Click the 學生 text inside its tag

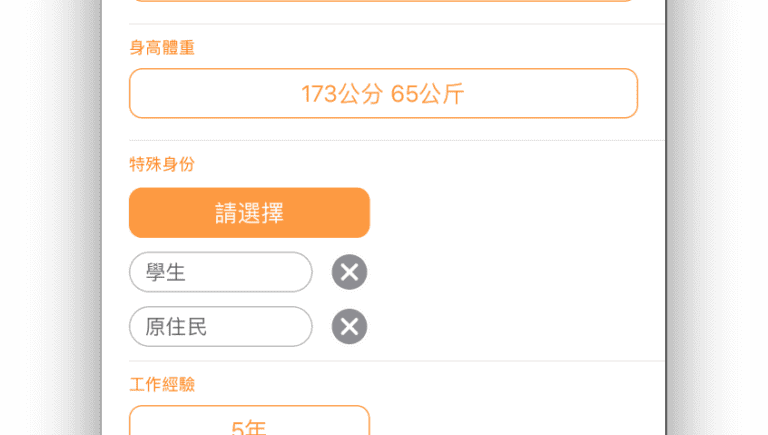pyautogui.click(x=166, y=272)
